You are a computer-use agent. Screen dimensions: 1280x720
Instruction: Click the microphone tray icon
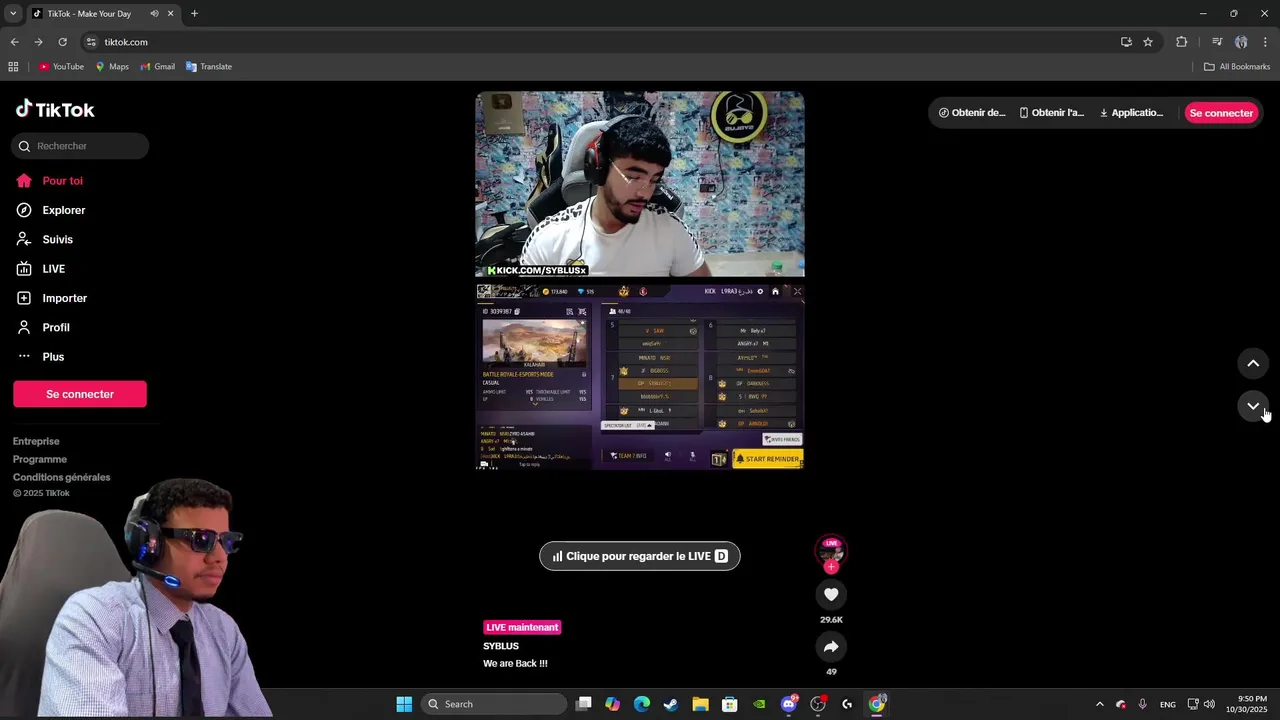(x=1142, y=704)
